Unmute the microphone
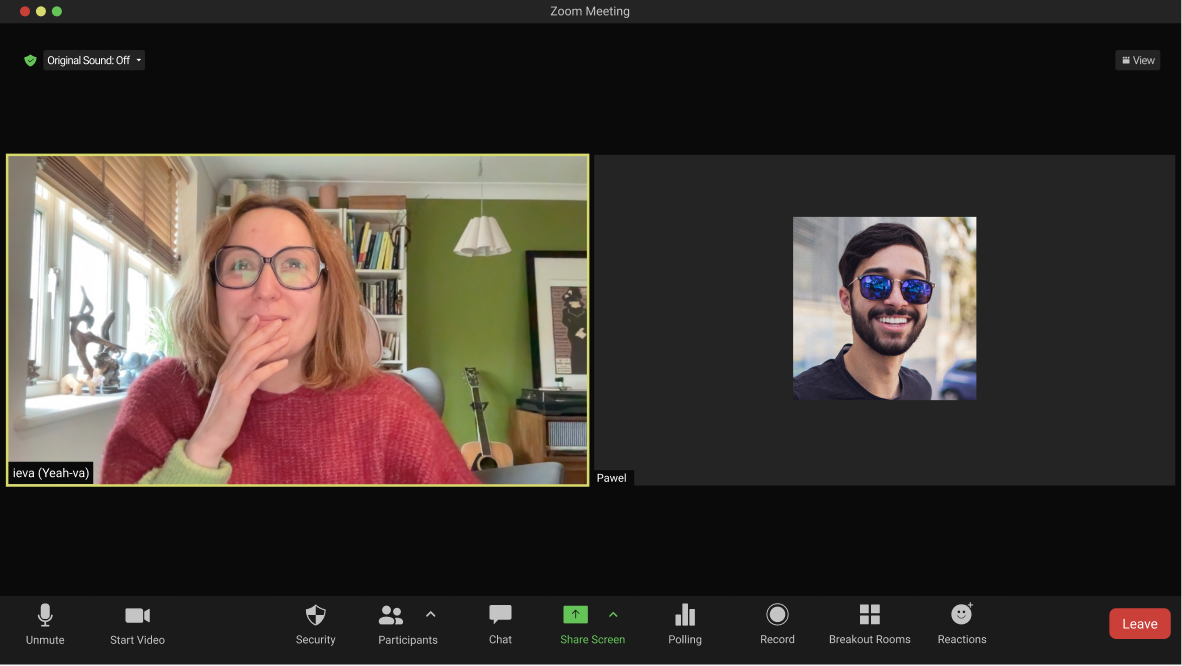Image resolution: width=1182 pixels, height=666 pixels. pos(44,625)
